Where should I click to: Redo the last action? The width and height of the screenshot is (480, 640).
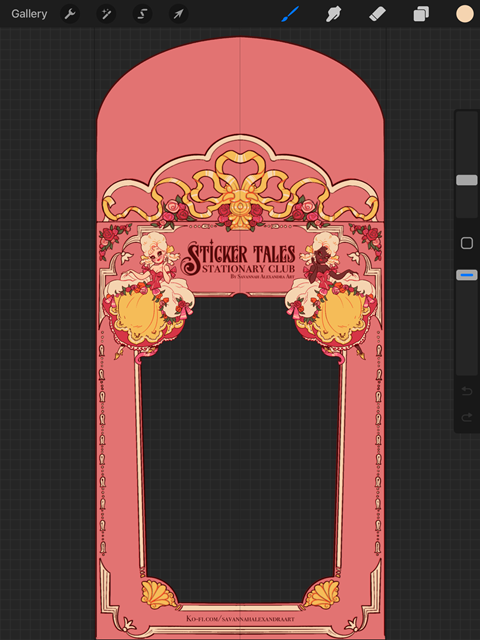click(467, 417)
